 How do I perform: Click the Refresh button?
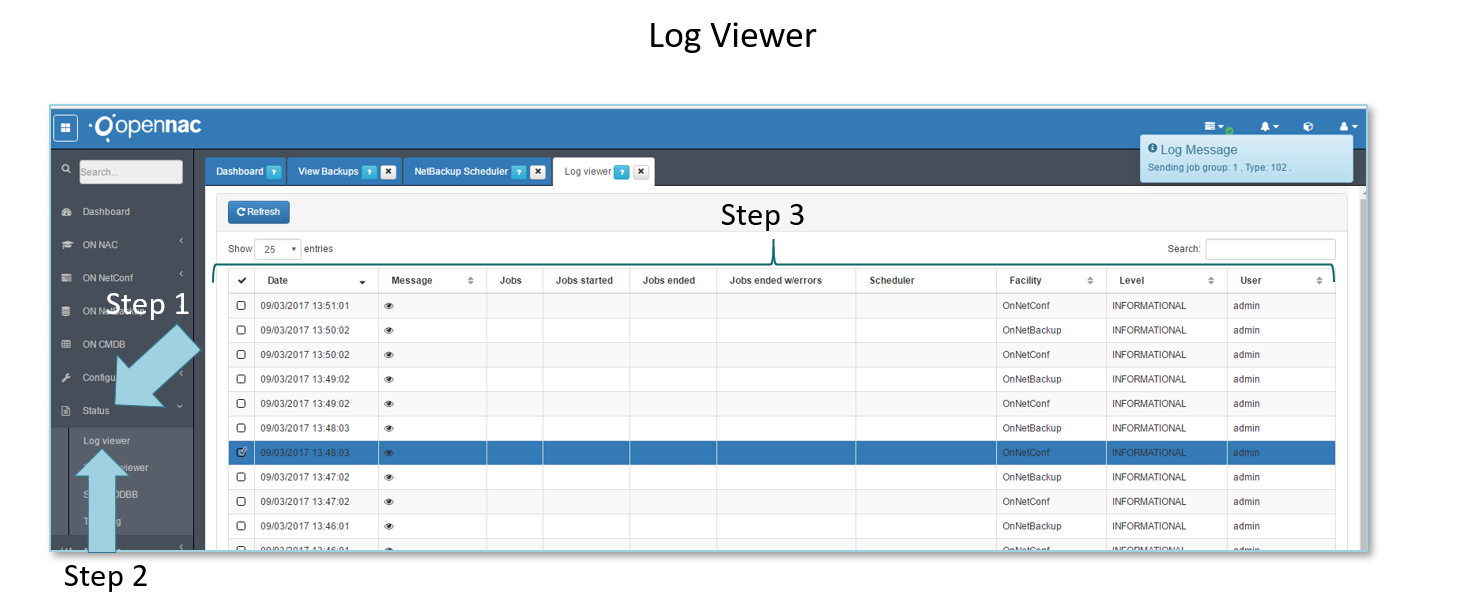(258, 212)
